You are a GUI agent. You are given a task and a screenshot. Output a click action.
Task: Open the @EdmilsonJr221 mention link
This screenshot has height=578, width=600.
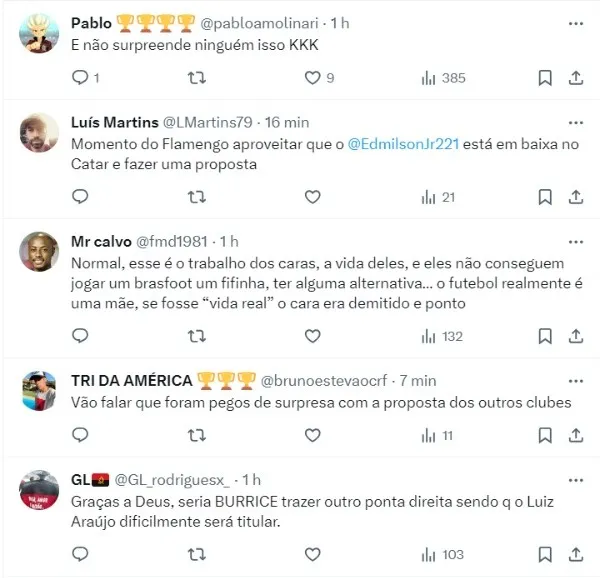(403, 144)
